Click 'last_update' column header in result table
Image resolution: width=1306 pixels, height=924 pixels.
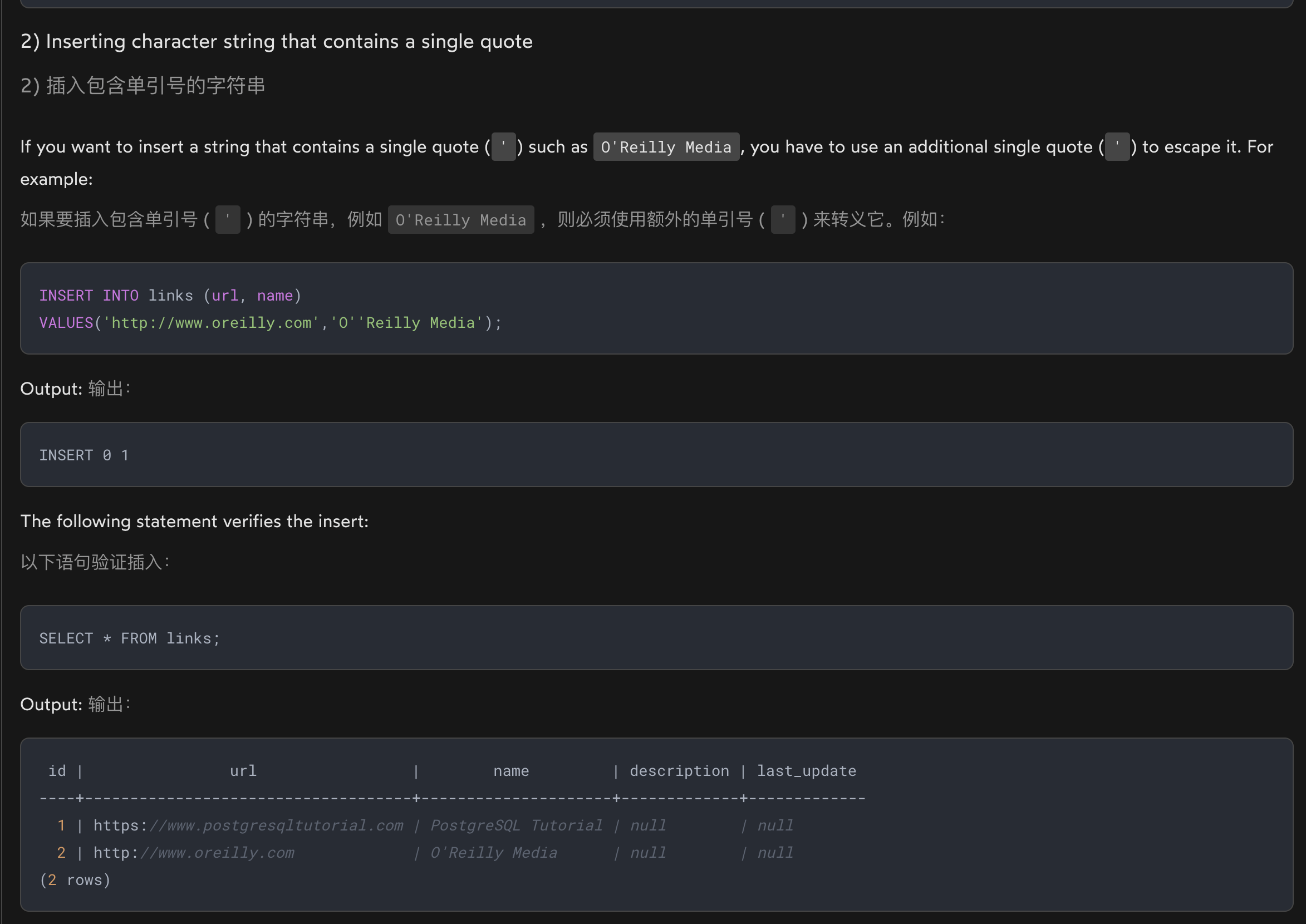(806, 771)
